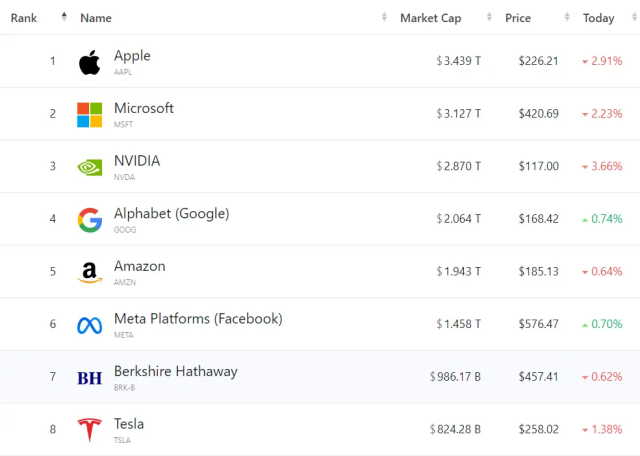Click the Google logo icon
640x456 pixels.
click(90, 220)
